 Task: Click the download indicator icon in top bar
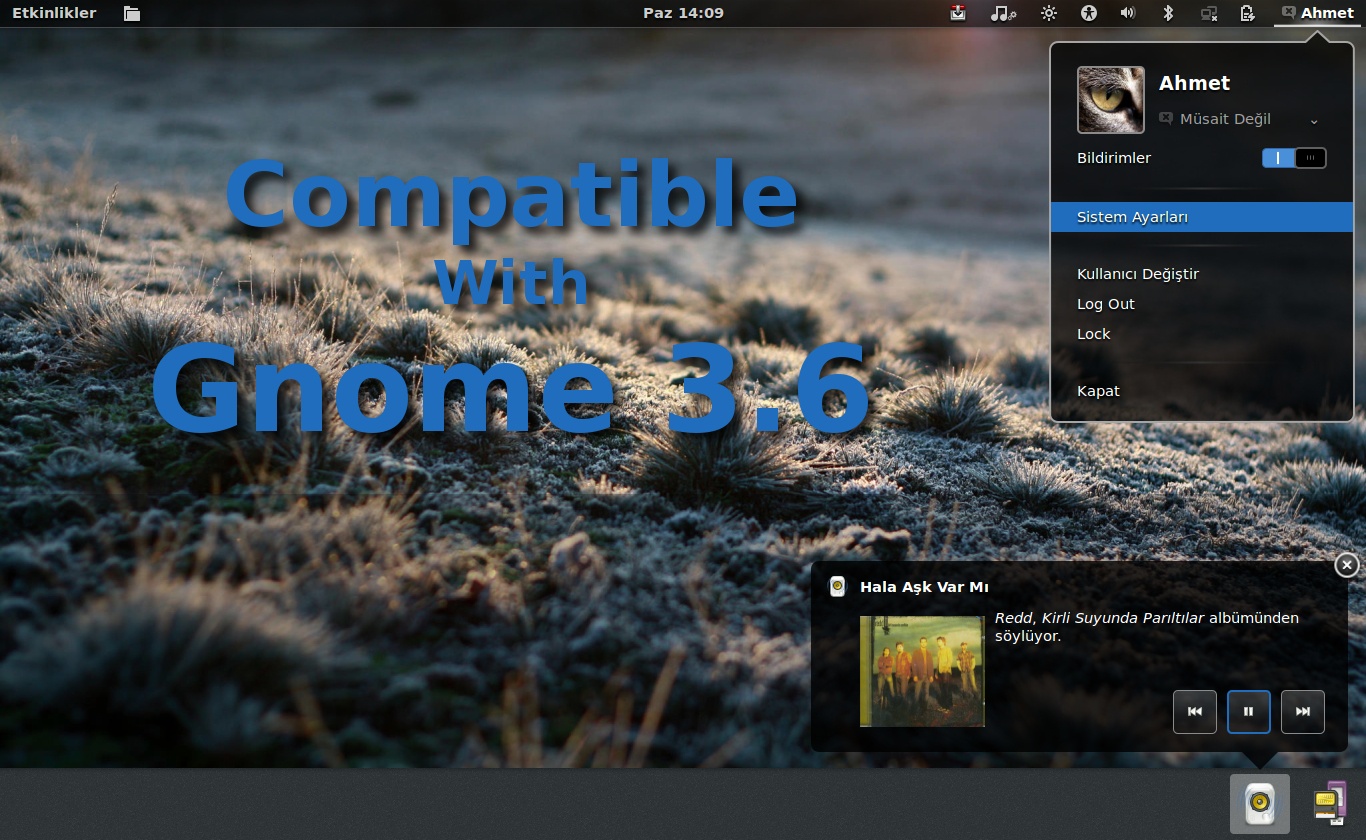click(958, 13)
